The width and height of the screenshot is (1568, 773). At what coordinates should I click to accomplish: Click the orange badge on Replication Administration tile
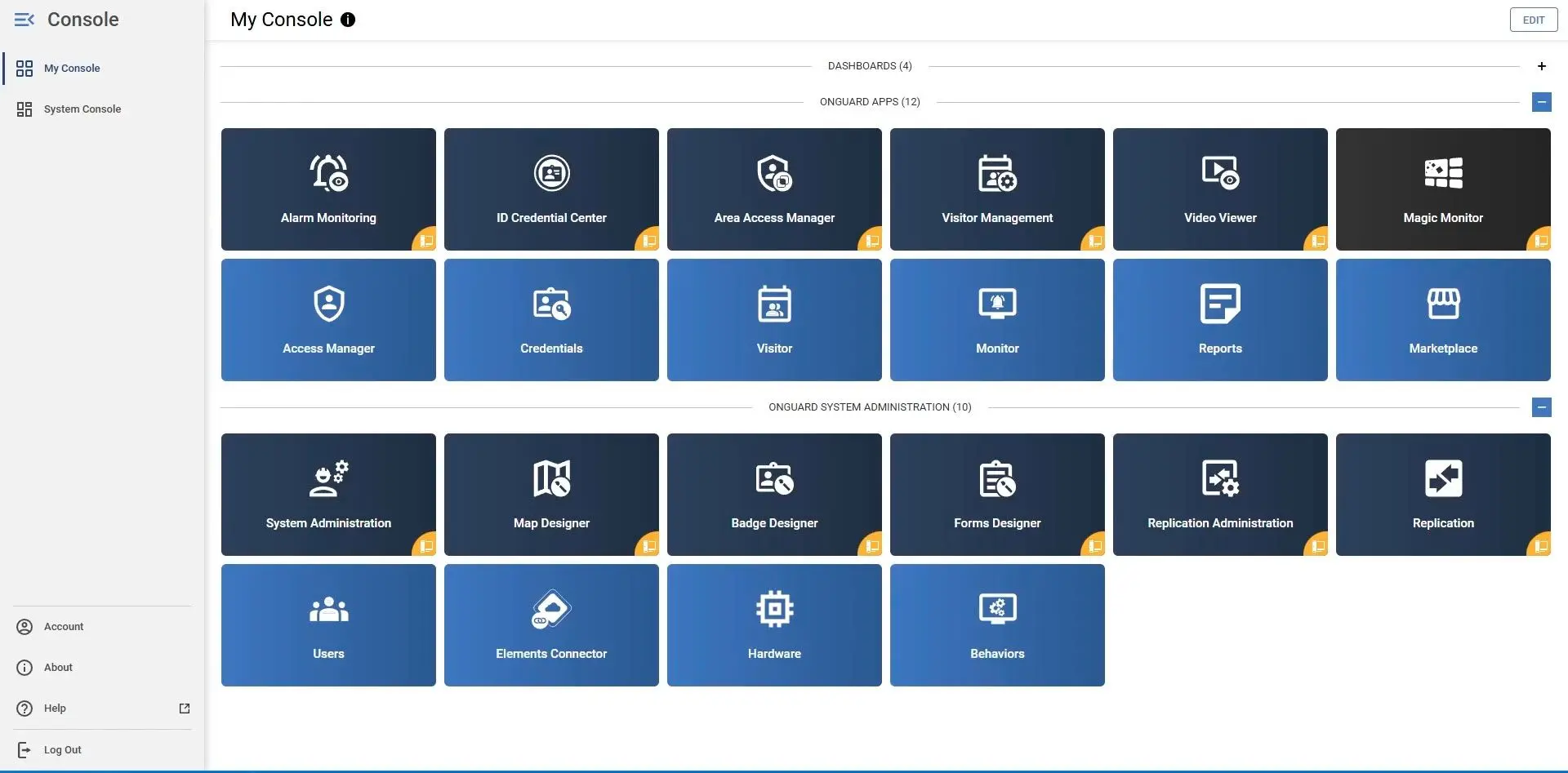(1317, 545)
